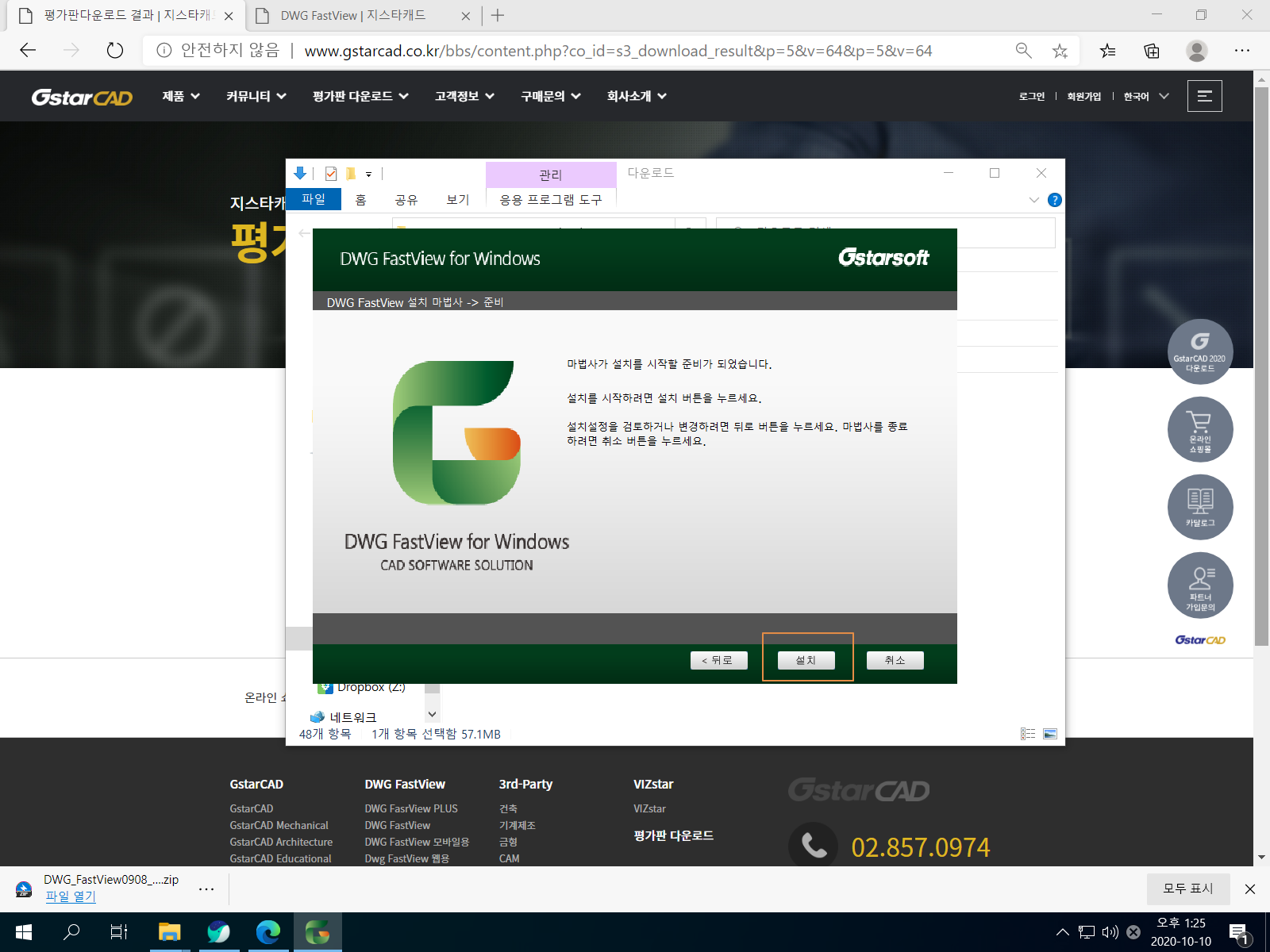Click the DWG FasrView PLUS footer link
The width and height of the screenshot is (1270, 952).
[411, 808]
